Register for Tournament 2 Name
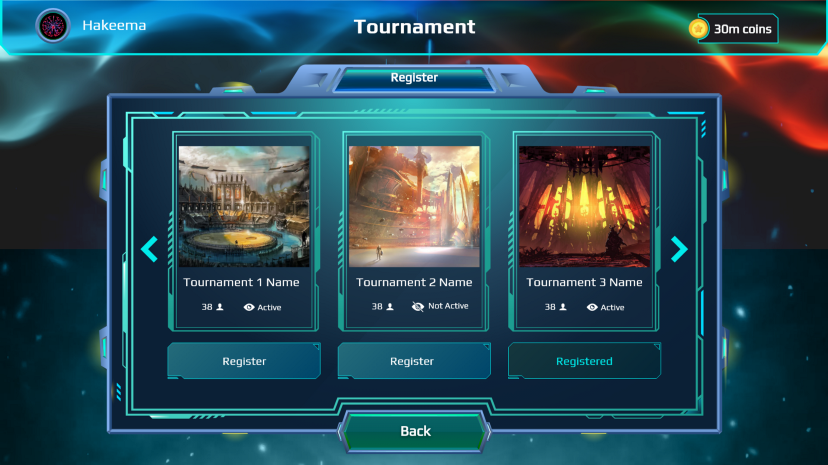The image size is (828, 465). pos(414,361)
